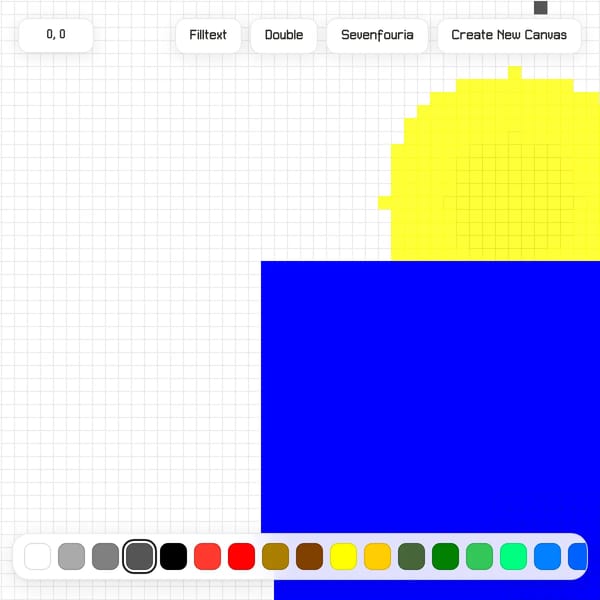Select the black color swatch
The height and width of the screenshot is (600, 600).
click(173, 556)
